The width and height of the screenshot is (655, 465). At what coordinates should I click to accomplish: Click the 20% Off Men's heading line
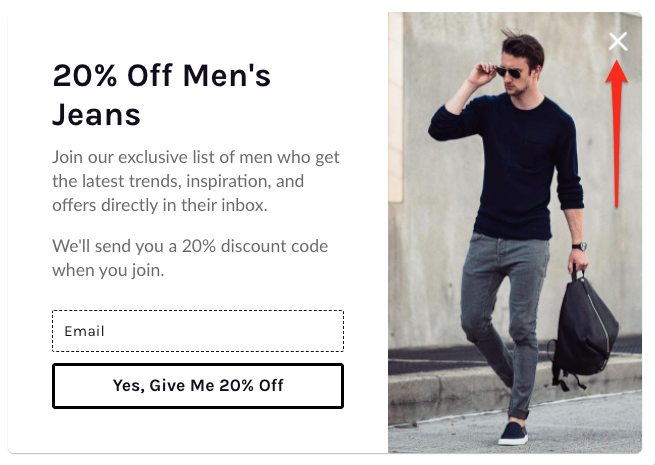(x=162, y=76)
